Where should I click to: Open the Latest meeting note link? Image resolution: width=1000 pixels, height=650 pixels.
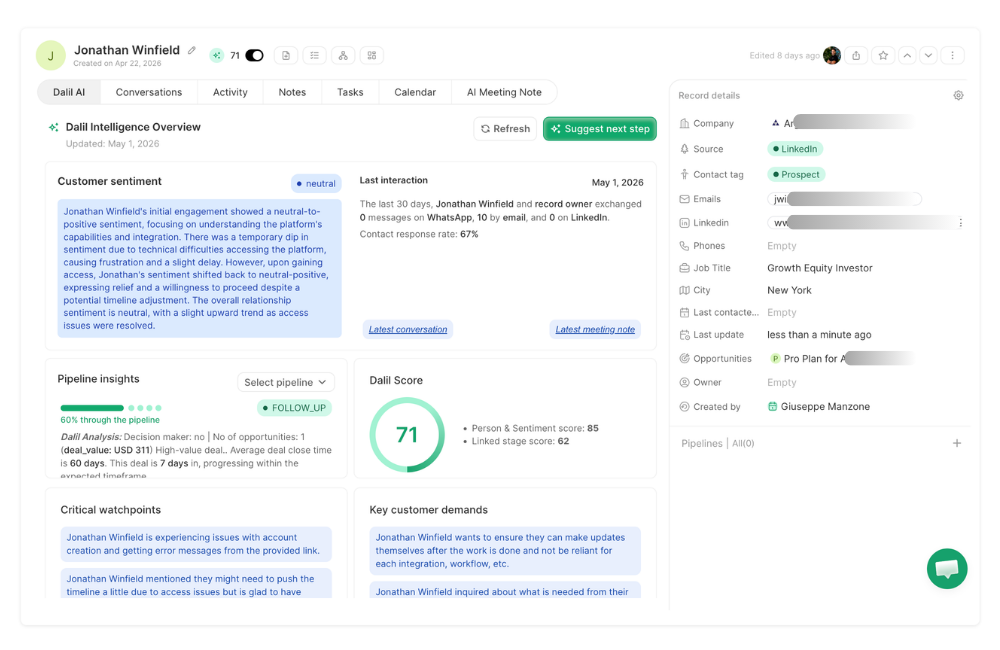595,329
